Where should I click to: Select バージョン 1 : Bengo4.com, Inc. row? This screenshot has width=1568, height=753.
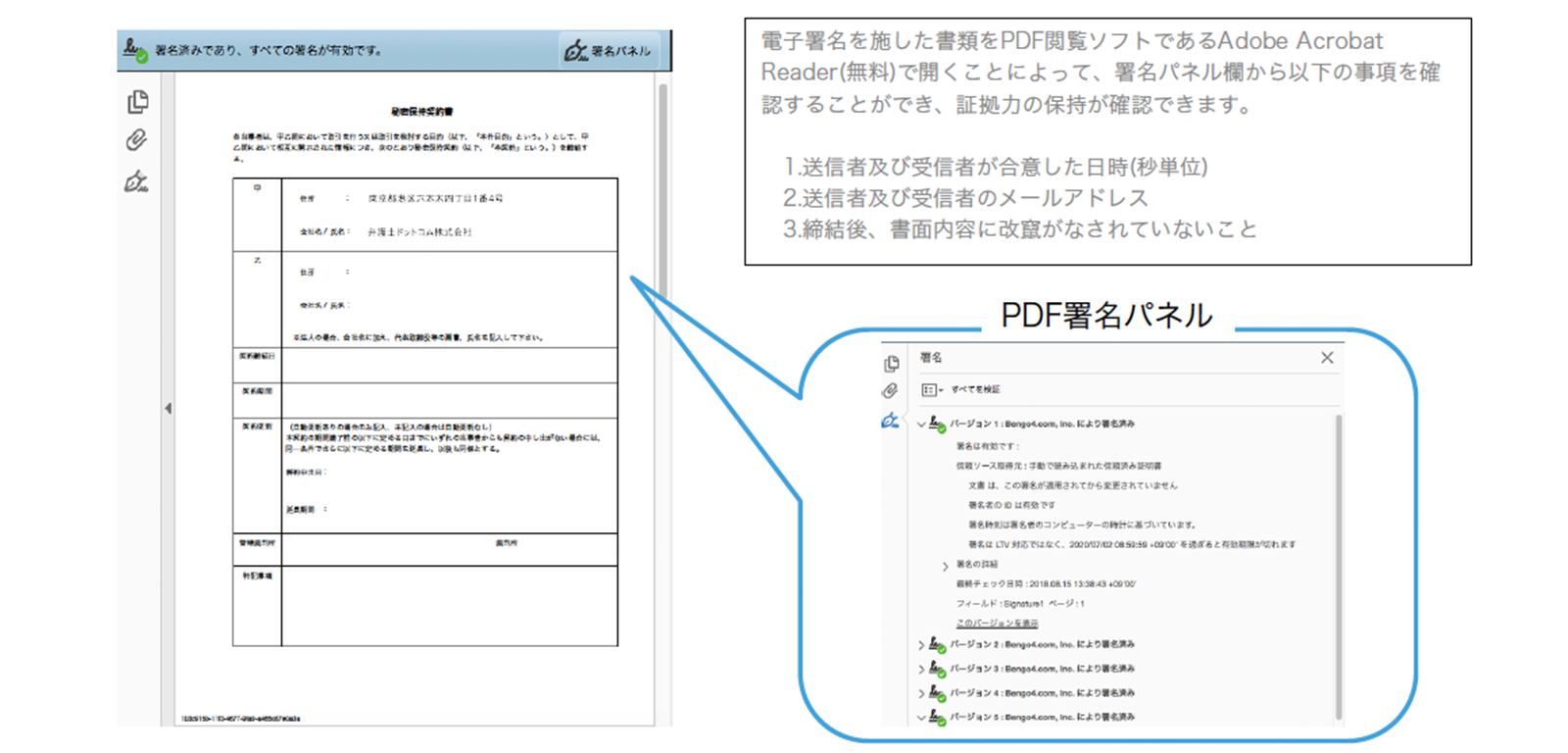pos(1042,425)
